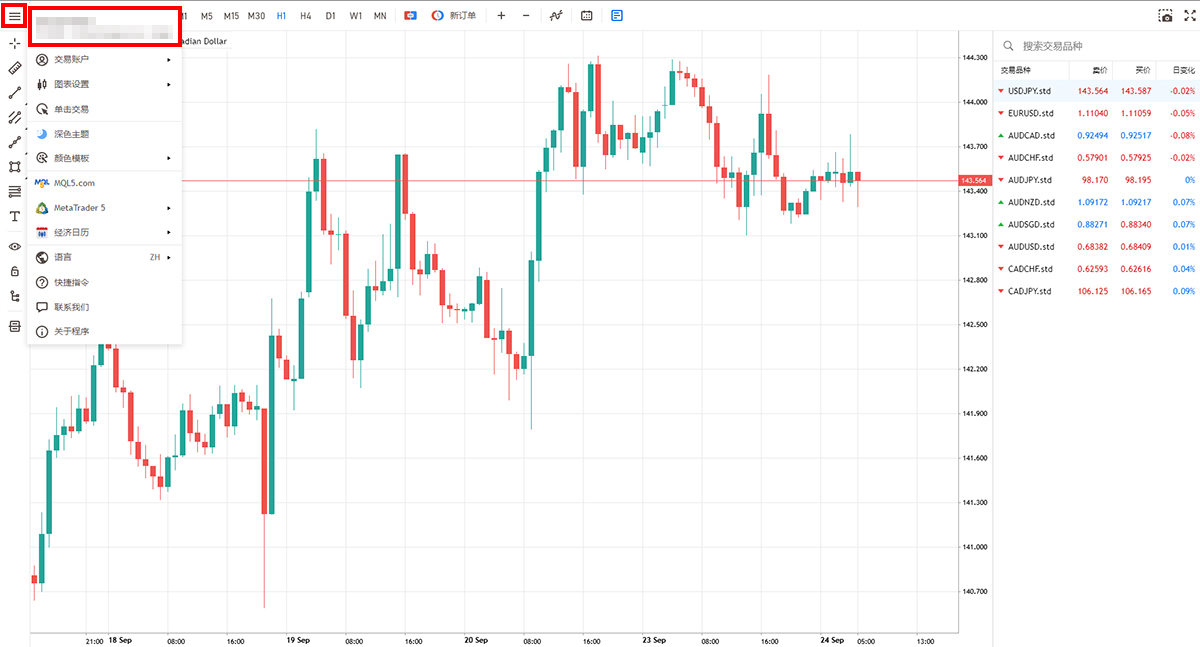Screen dimensions: 1200x647
Task: Choose the text label tool
Action: (14, 216)
